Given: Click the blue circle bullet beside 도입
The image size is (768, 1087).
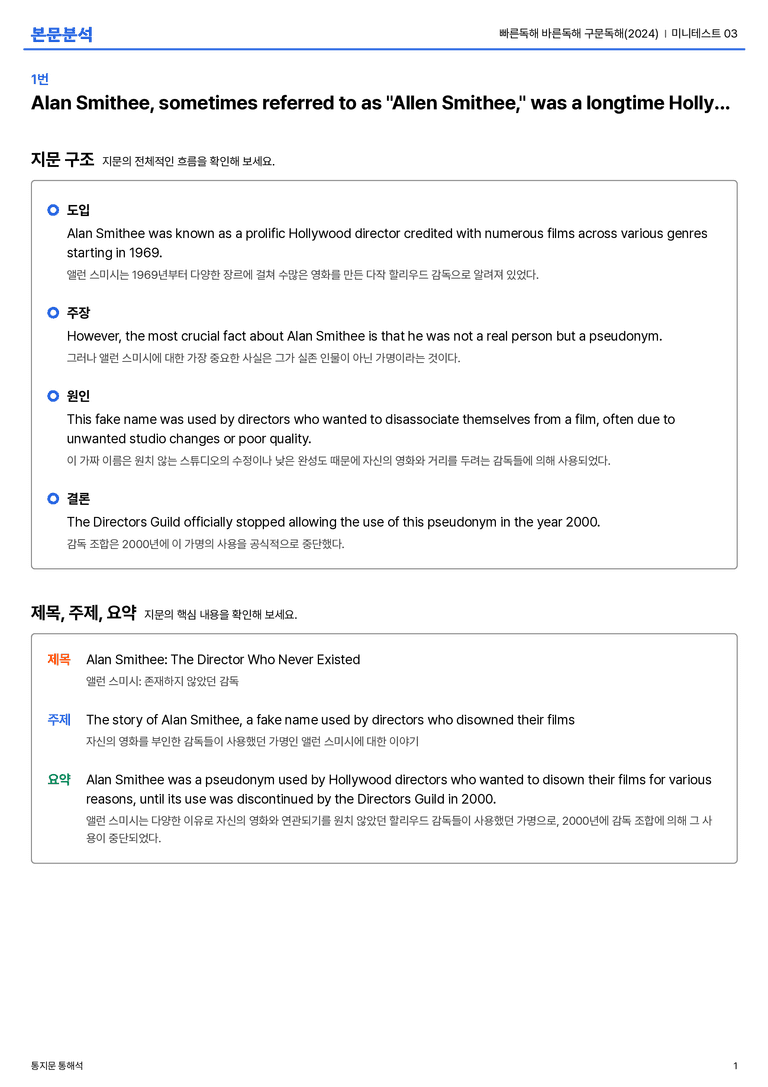Looking at the screenshot, I should (53, 210).
